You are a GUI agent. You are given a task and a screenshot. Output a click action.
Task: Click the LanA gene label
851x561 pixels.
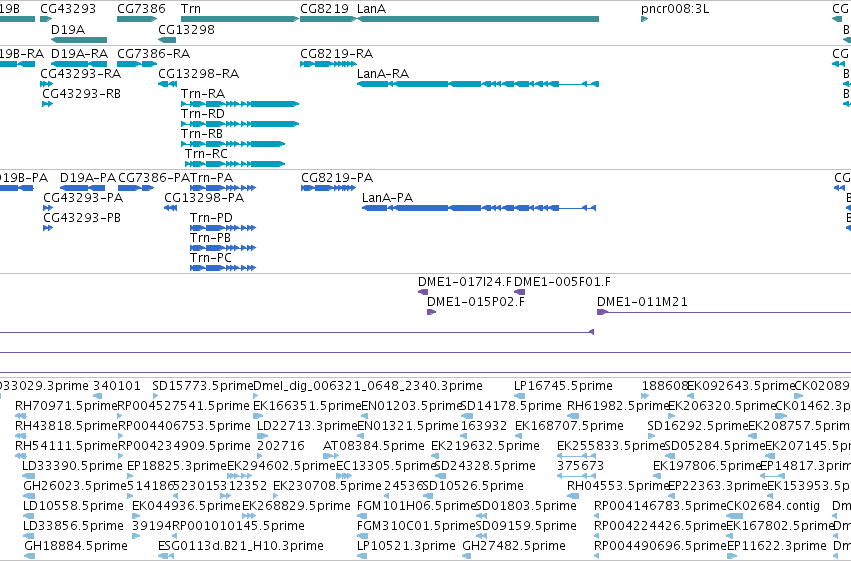tap(371, 9)
